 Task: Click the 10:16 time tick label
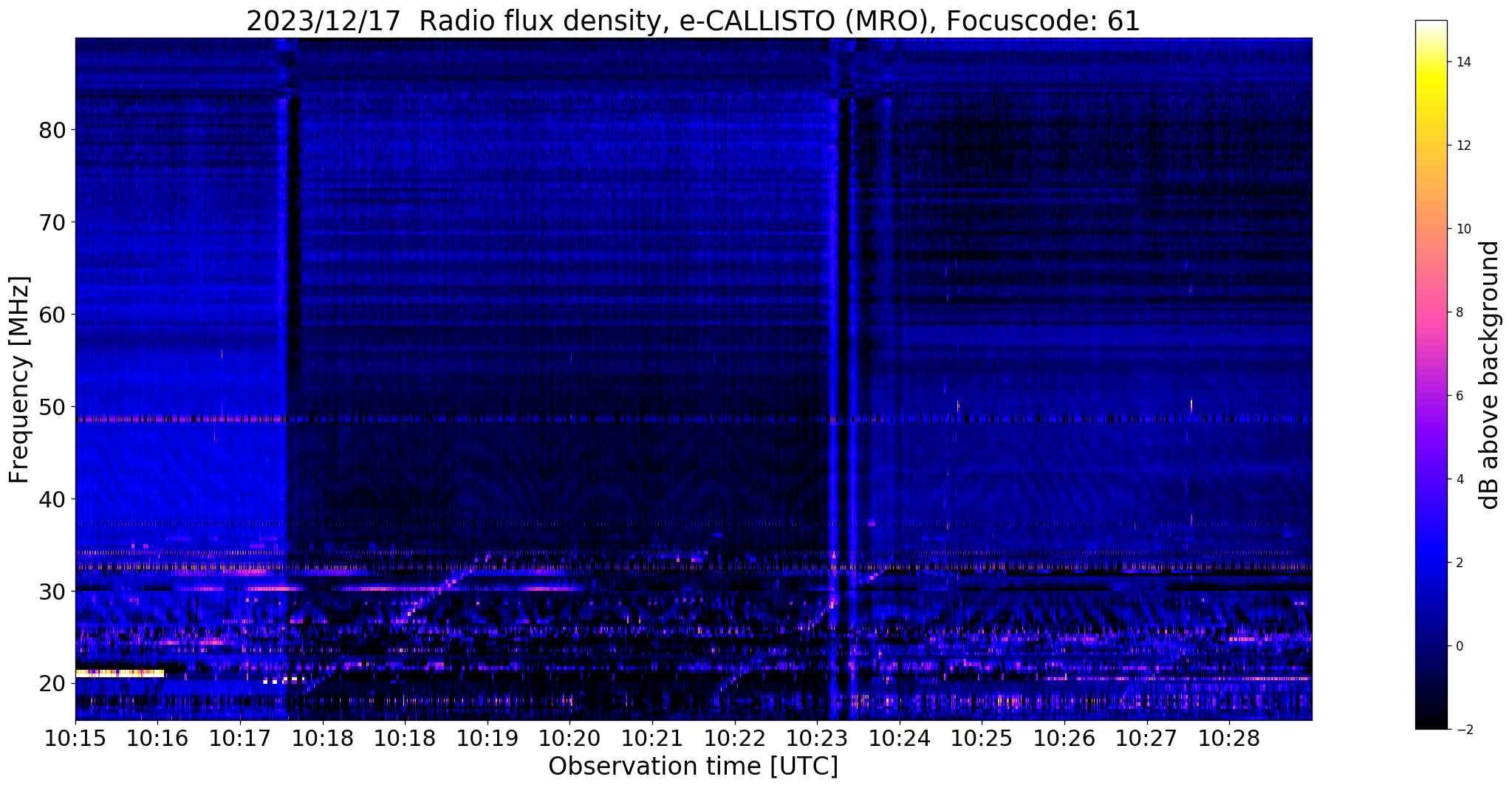point(157,739)
